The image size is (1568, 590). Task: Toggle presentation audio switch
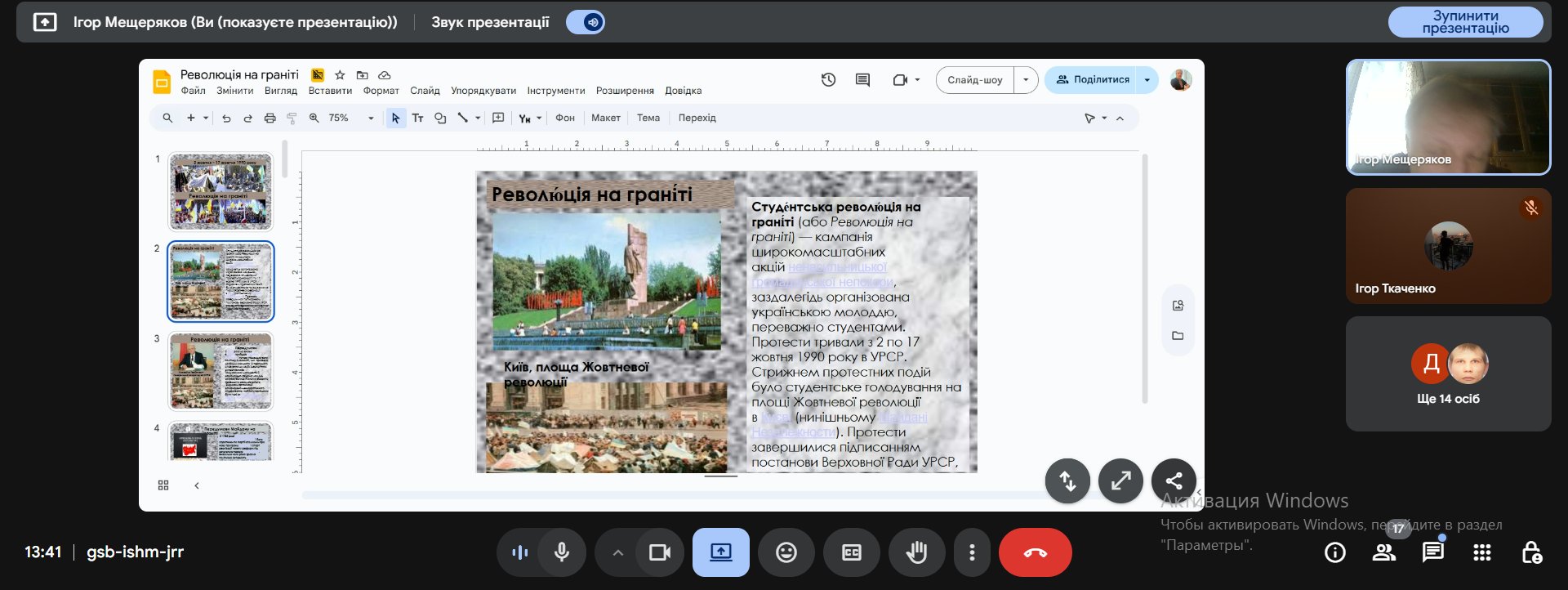(586, 22)
